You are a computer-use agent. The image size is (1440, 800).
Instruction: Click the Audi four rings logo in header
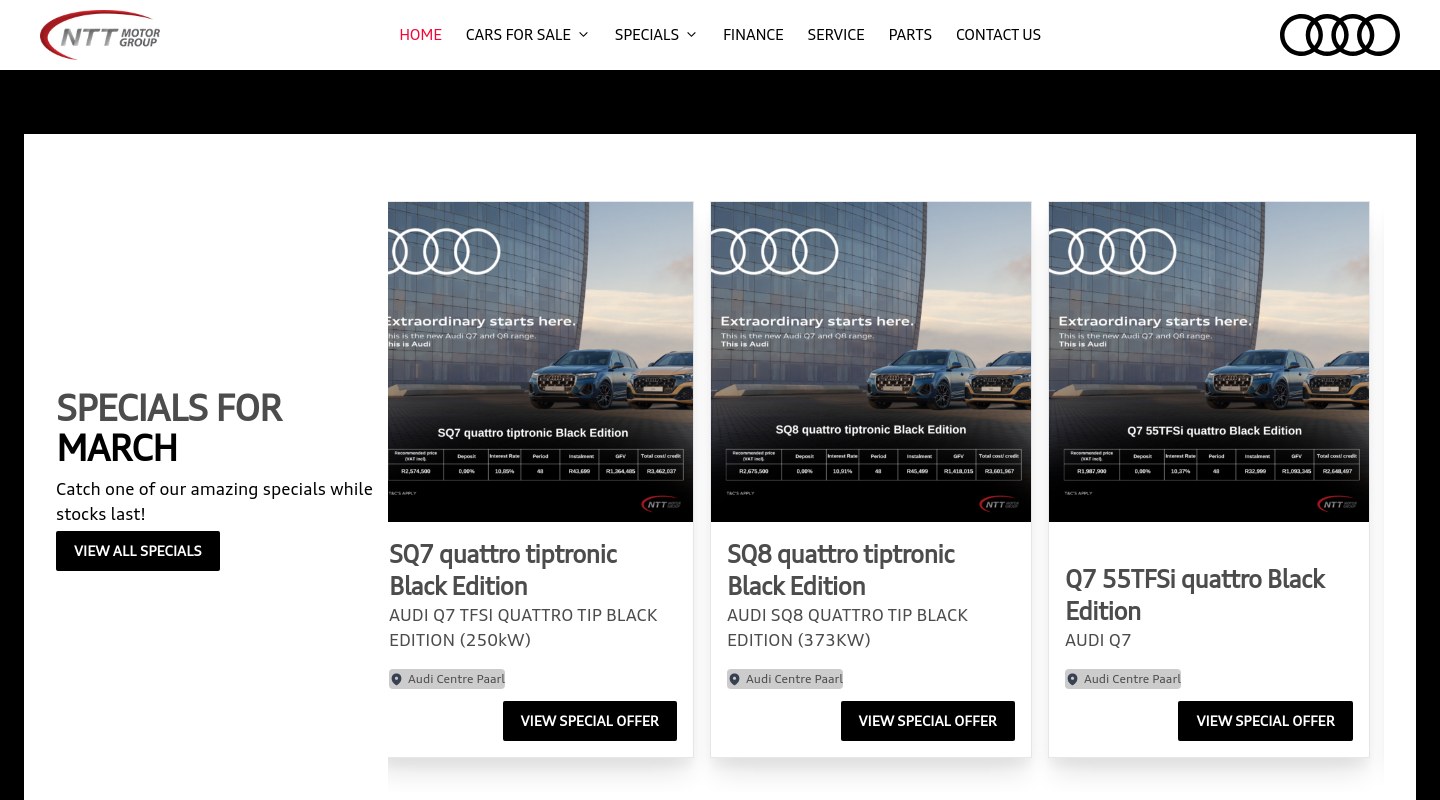pos(1339,35)
